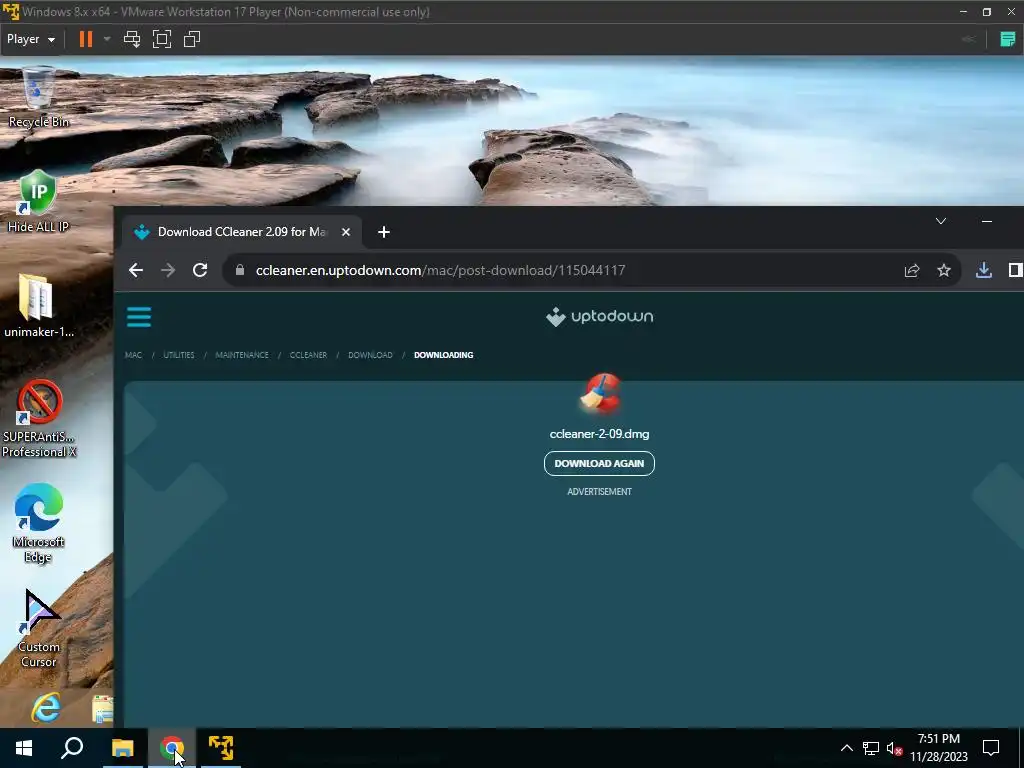
Task: Open the CCLEANER breadcrumb link
Action: tap(308, 355)
